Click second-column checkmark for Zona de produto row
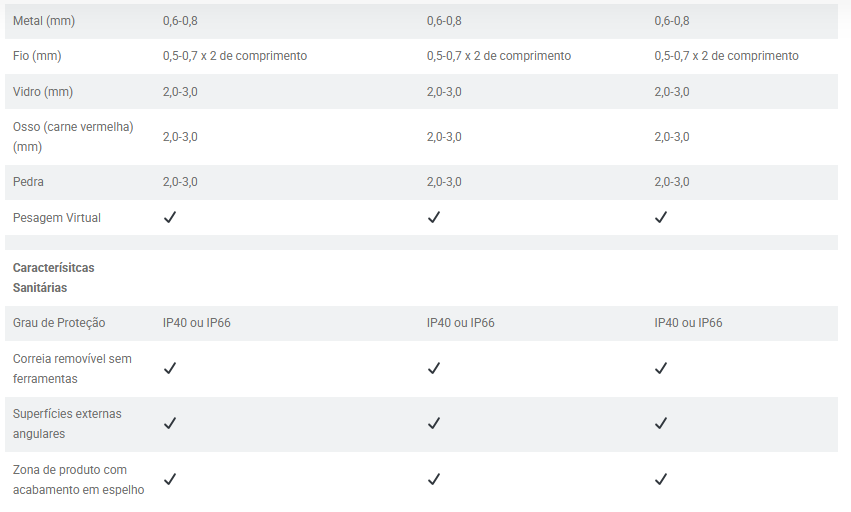The height and width of the screenshot is (512, 851). 434,479
